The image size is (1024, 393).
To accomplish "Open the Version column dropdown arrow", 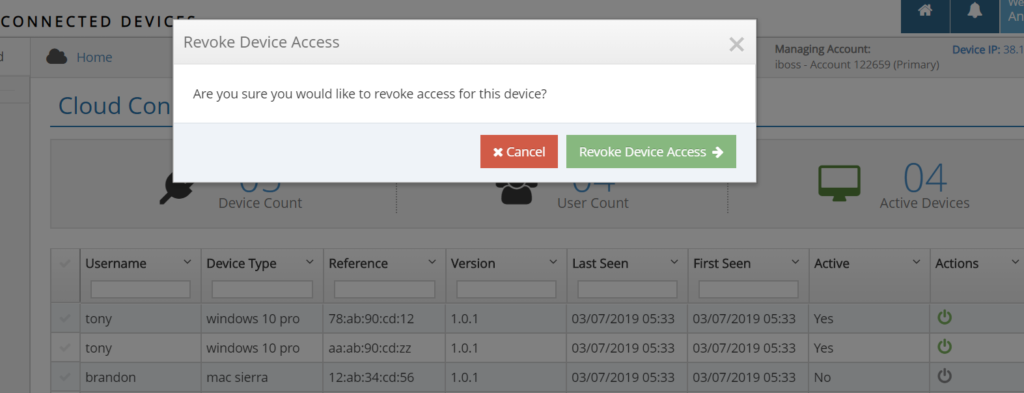I will pos(553,262).
